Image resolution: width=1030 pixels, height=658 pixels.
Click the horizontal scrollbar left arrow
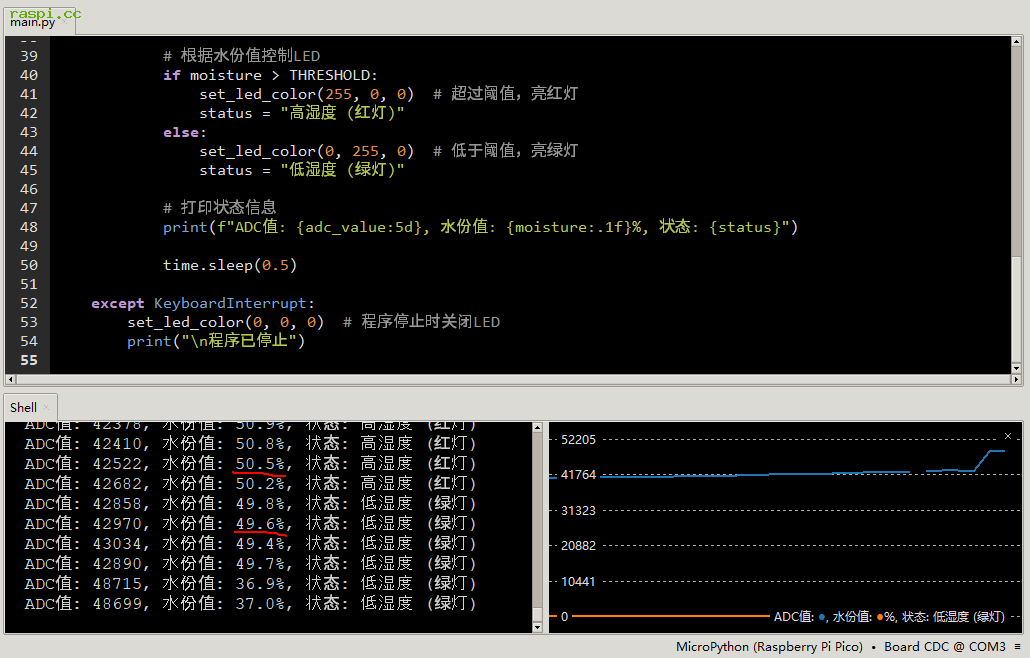coord(11,380)
